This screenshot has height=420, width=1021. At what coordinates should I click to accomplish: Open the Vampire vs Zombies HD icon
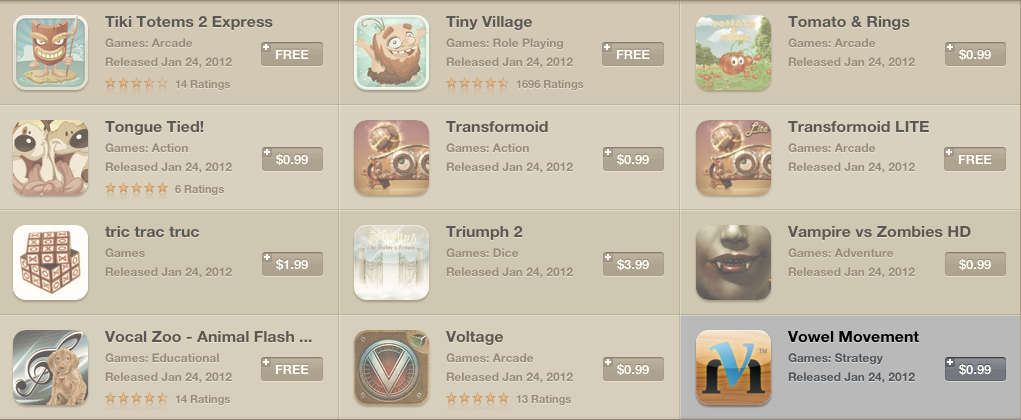(733, 262)
